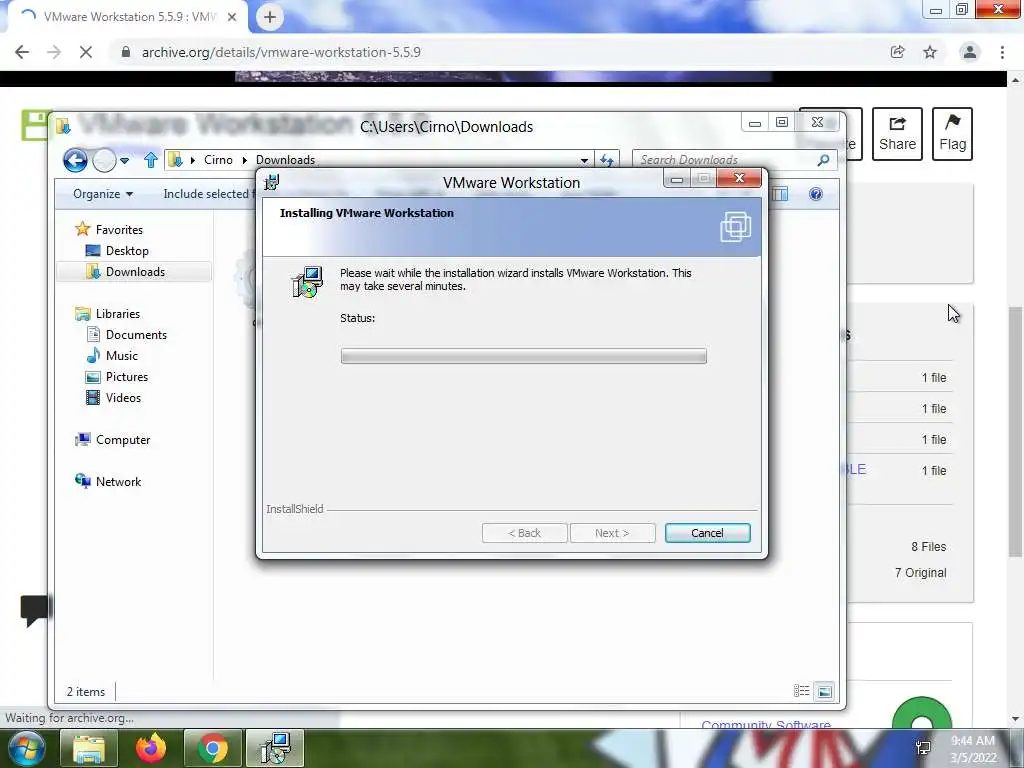Click the Share button on archive.org
Image resolution: width=1024 pixels, height=768 pixels.
tap(897, 134)
